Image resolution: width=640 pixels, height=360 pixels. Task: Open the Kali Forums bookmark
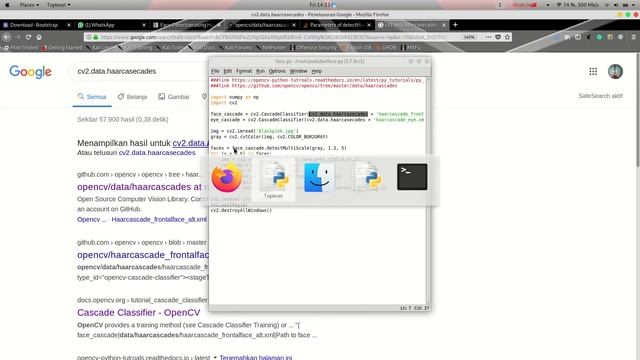235,47
